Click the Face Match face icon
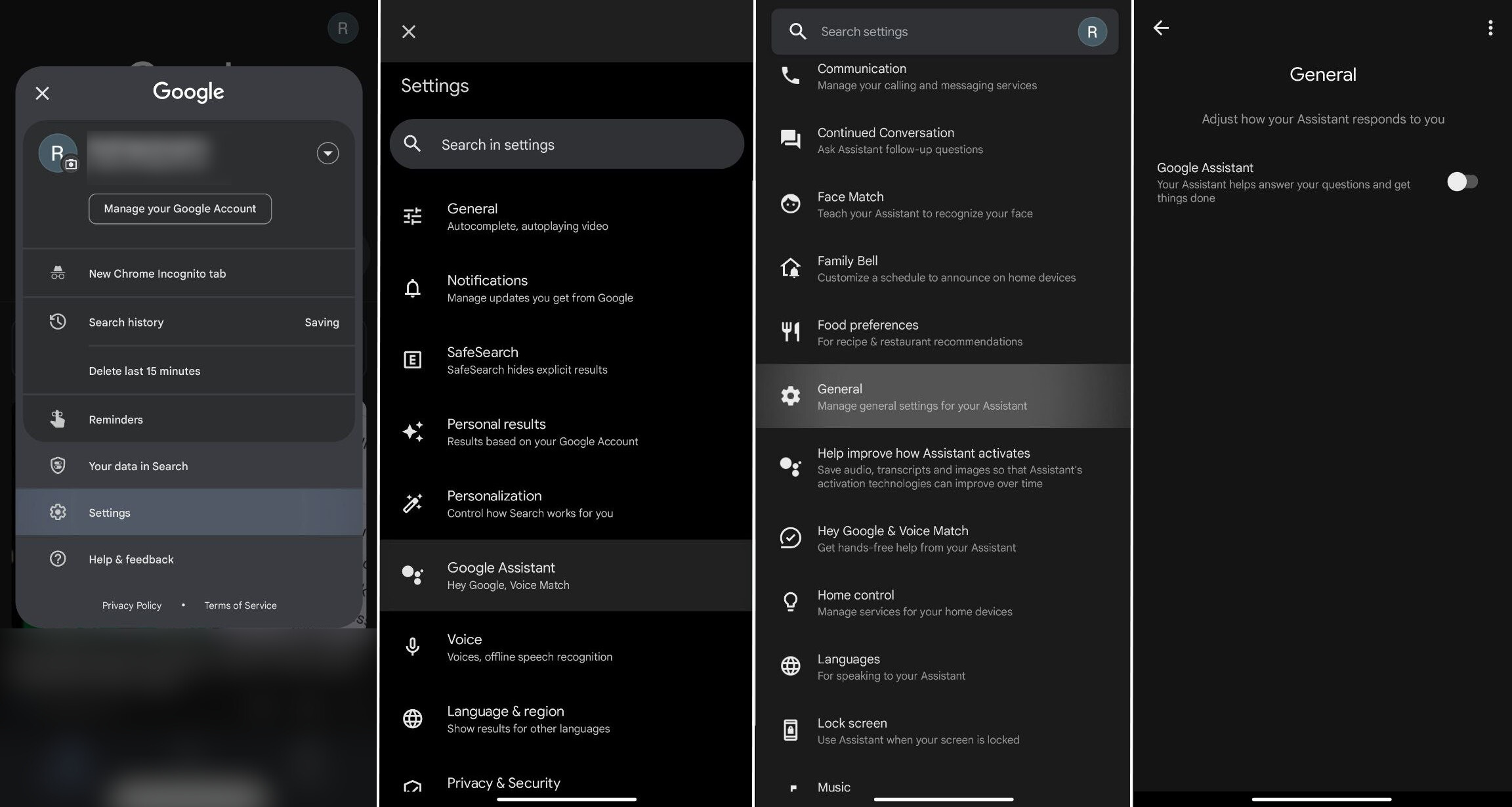This screenshot has height=807, width=1512. click(790, 204)
